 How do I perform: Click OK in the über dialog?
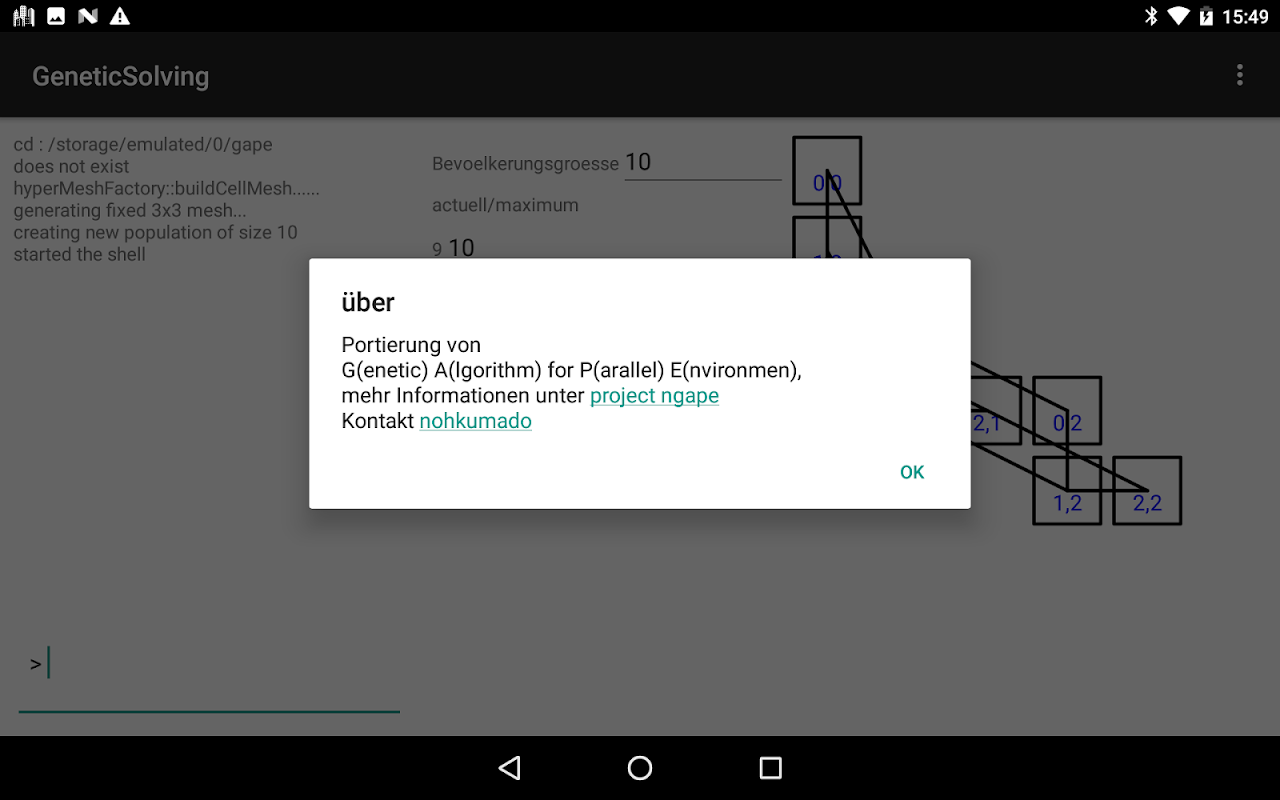point(912,472)
